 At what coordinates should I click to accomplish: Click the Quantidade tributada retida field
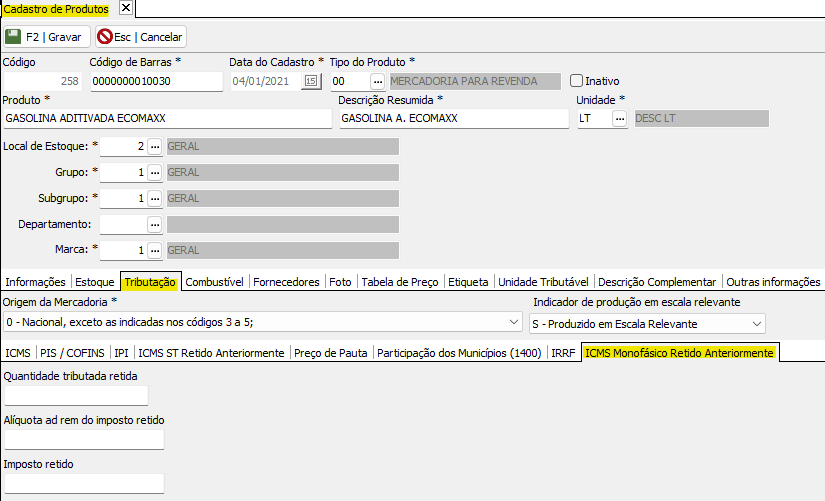click(x=76, y=396)
